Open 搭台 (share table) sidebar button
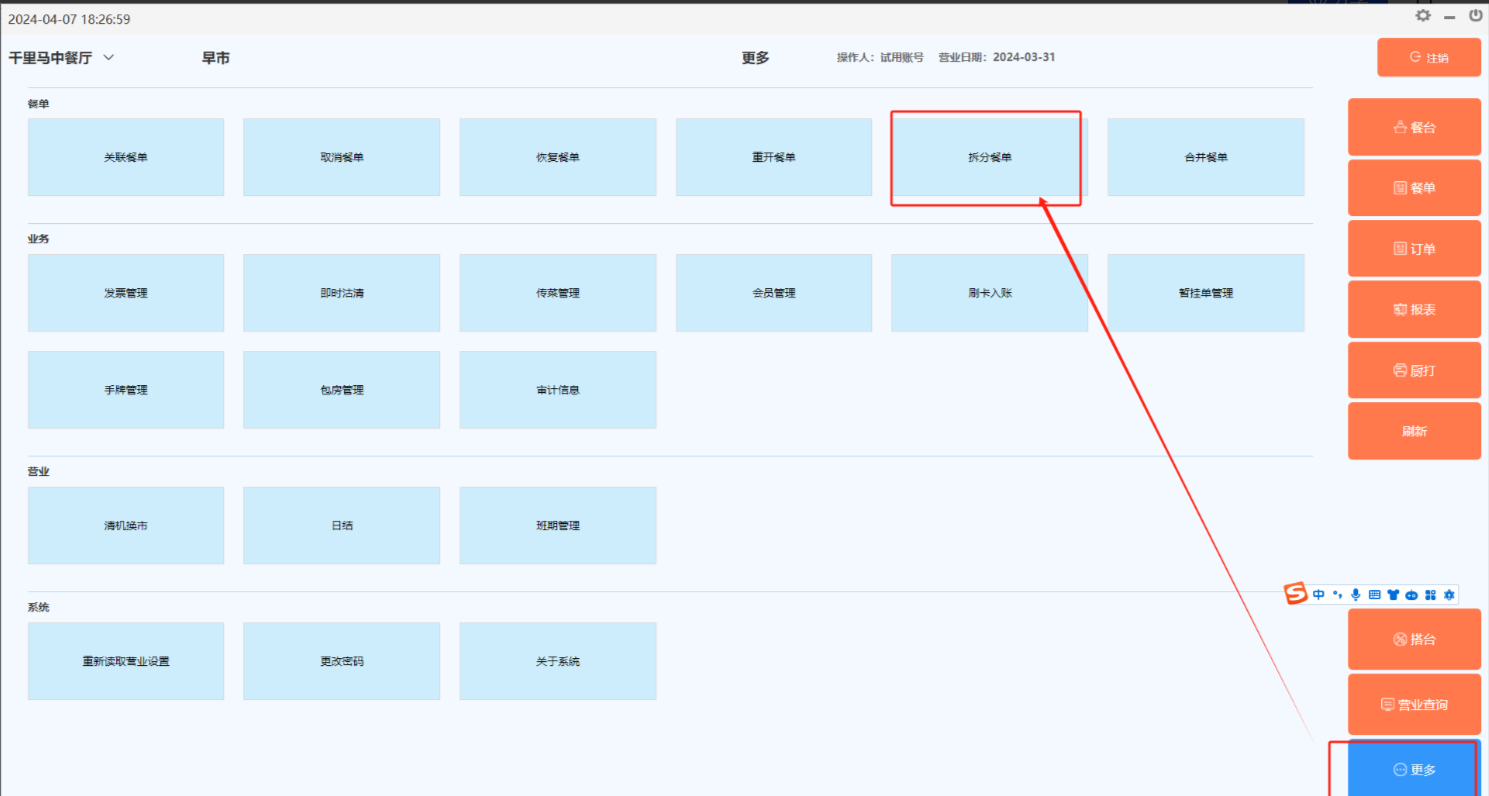 pyautogui.click(x=1414, y=639)
